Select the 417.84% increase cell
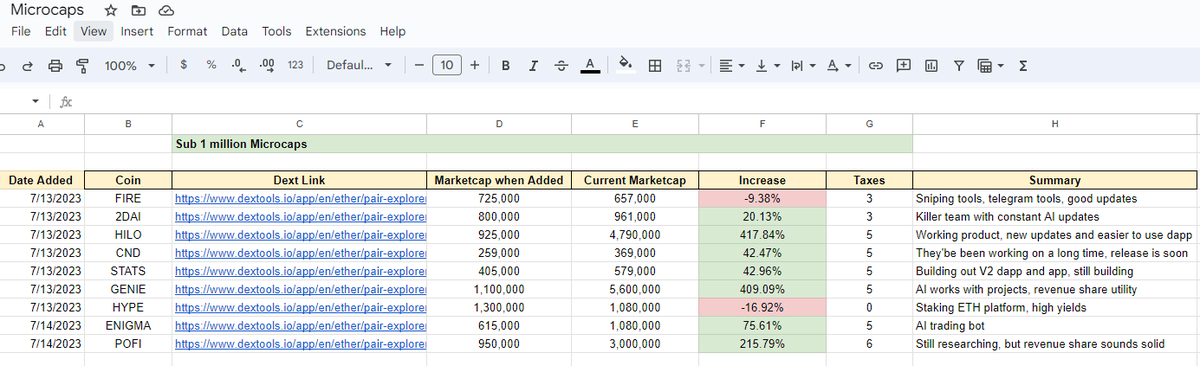The height and width of the screenshot is (366, 1200). pos(762,235)
